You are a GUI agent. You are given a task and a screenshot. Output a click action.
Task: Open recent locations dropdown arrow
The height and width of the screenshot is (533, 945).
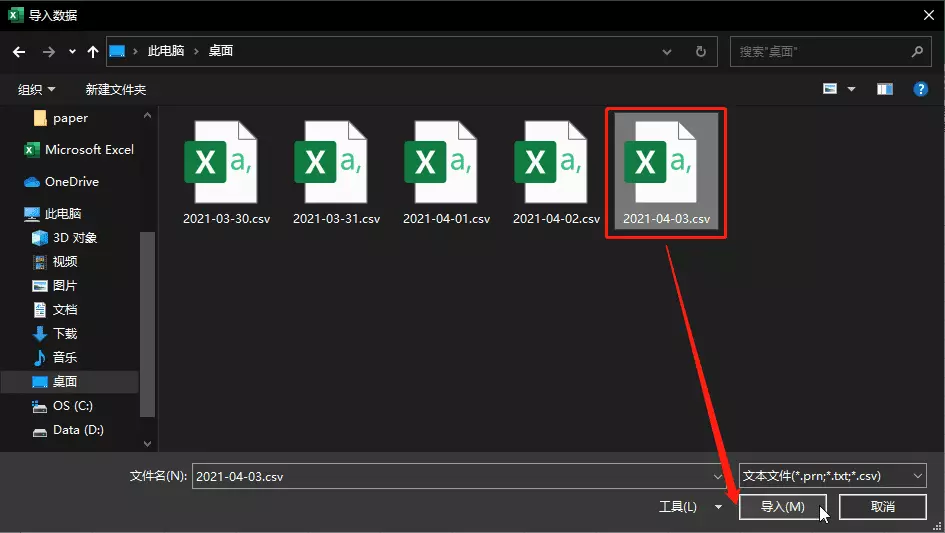pos(72,52)
